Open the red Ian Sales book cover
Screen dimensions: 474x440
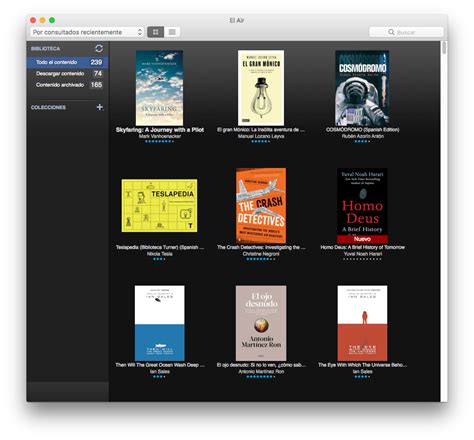click(x=362, y=323)
